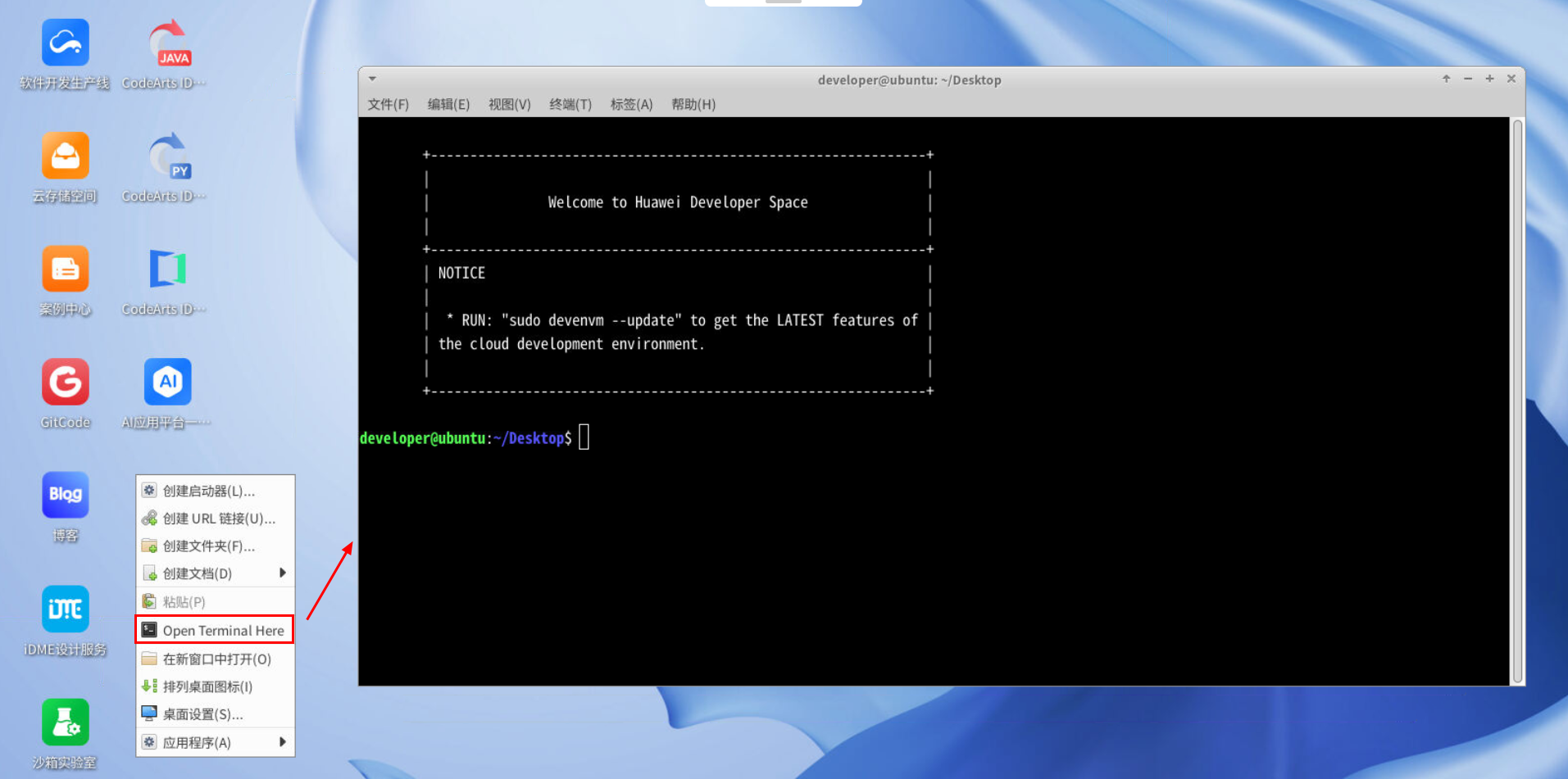
Task: Click the developer@ubuntu:~/Desktop title bar text
Action: tap(909, 79)
